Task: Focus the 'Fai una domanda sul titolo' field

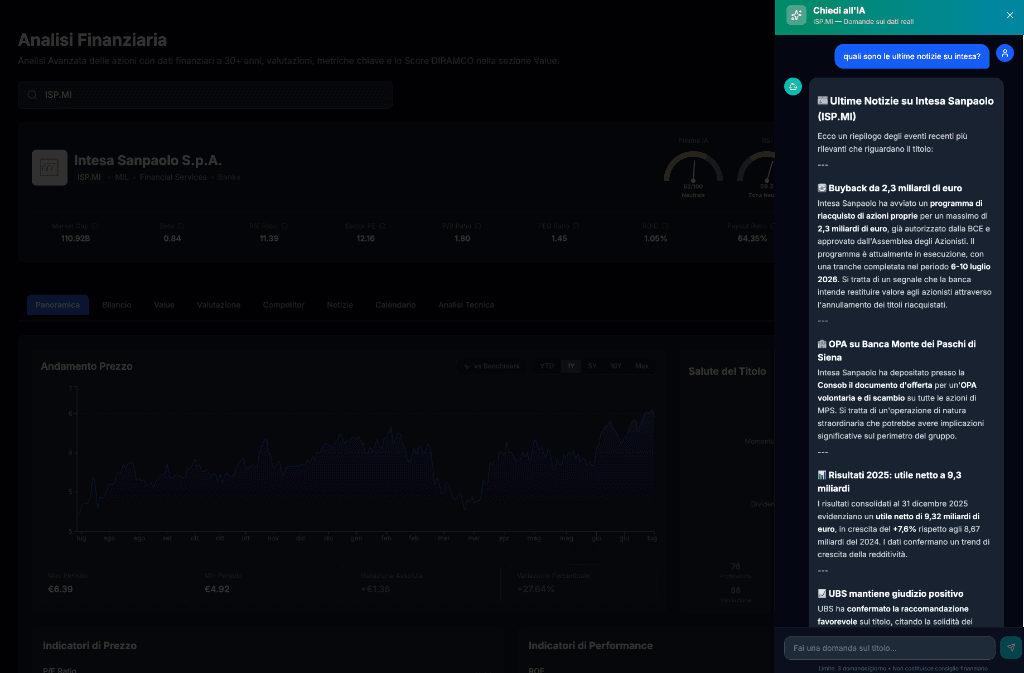Action: point(889,648)
